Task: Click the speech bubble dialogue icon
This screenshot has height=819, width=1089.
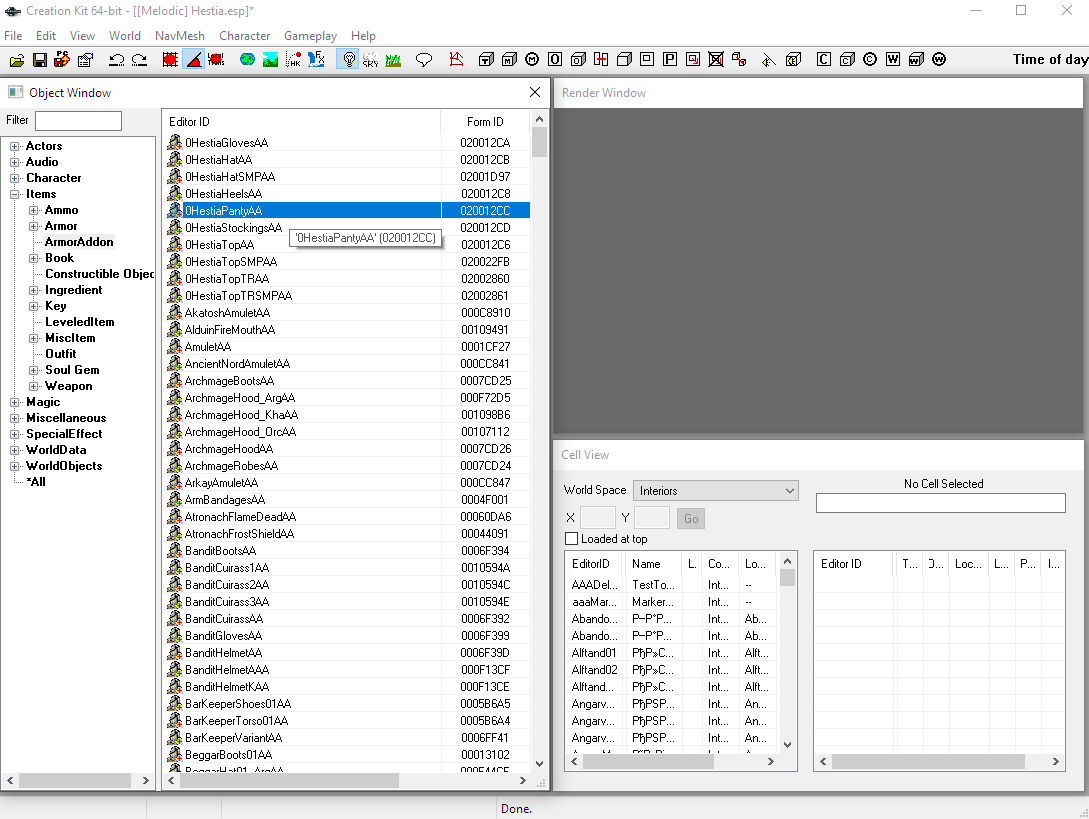Action: tap(424, 60)
